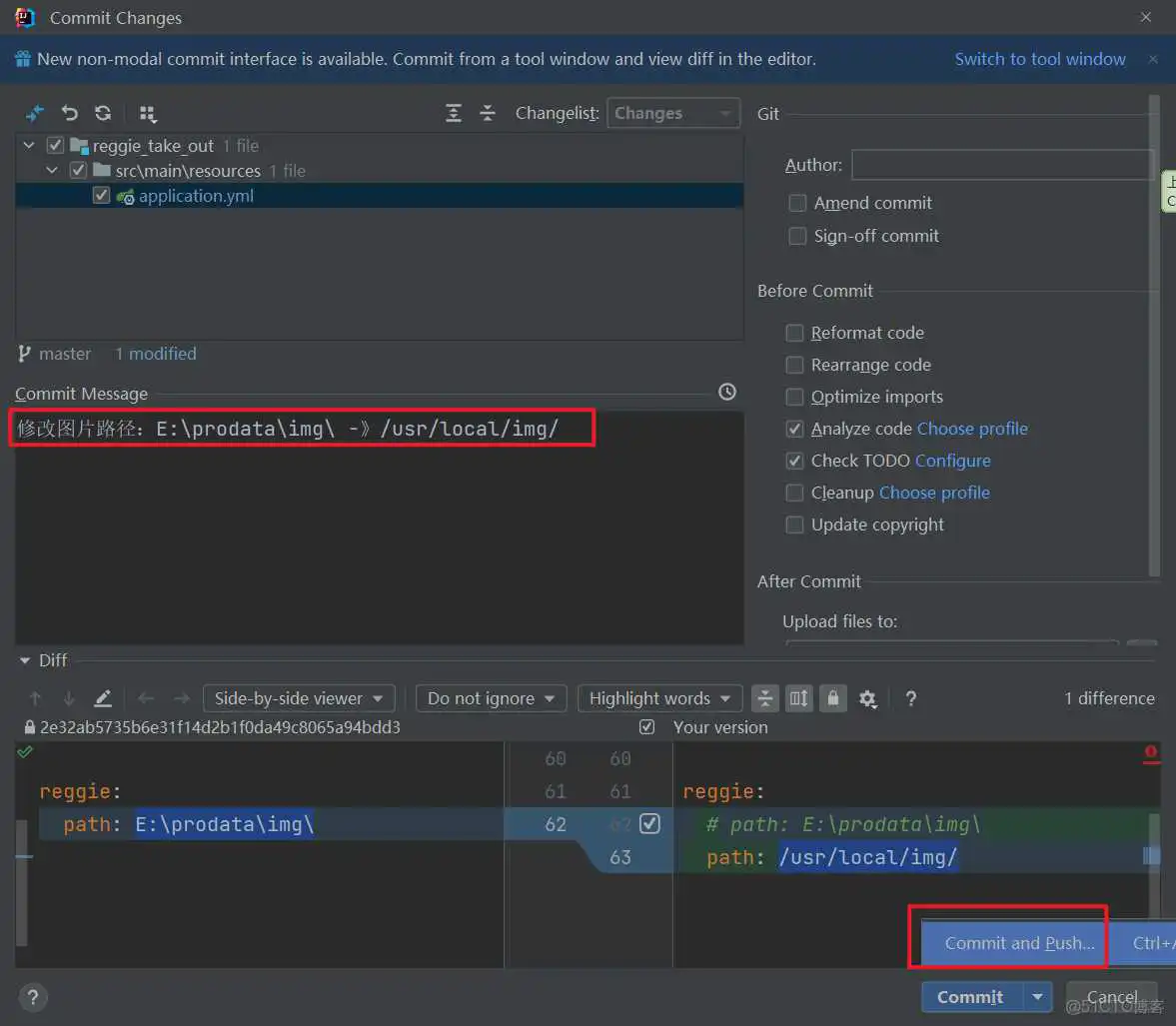The image size is (1176, 1026).
Task: Click the Expand All icon
Action: click(x=454, y=113)
